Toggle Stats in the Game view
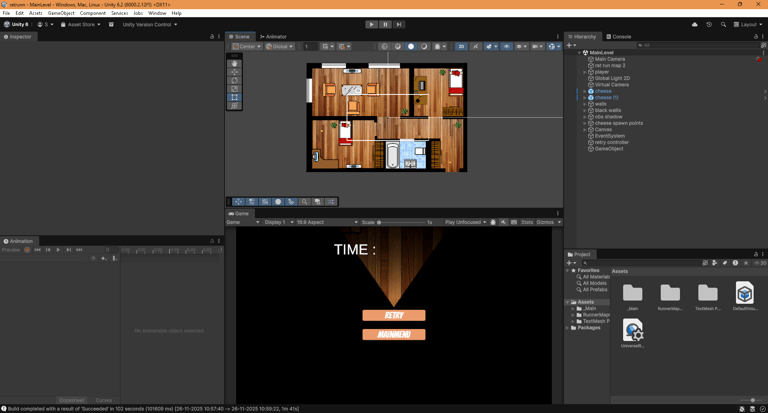 [x=527, y=222]
